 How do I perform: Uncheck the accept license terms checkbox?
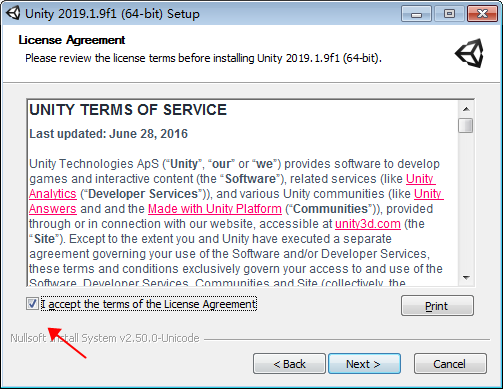32,304
